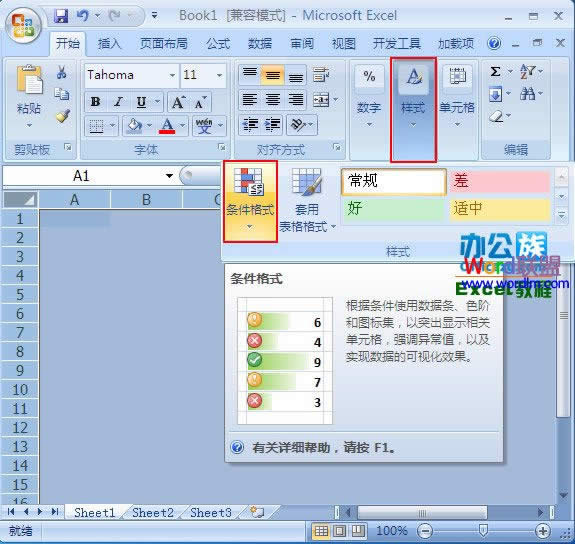The height and width of the screenshot is (544, 575).
Task: Apply the 好 cell style
Action: tap(393, 209)
